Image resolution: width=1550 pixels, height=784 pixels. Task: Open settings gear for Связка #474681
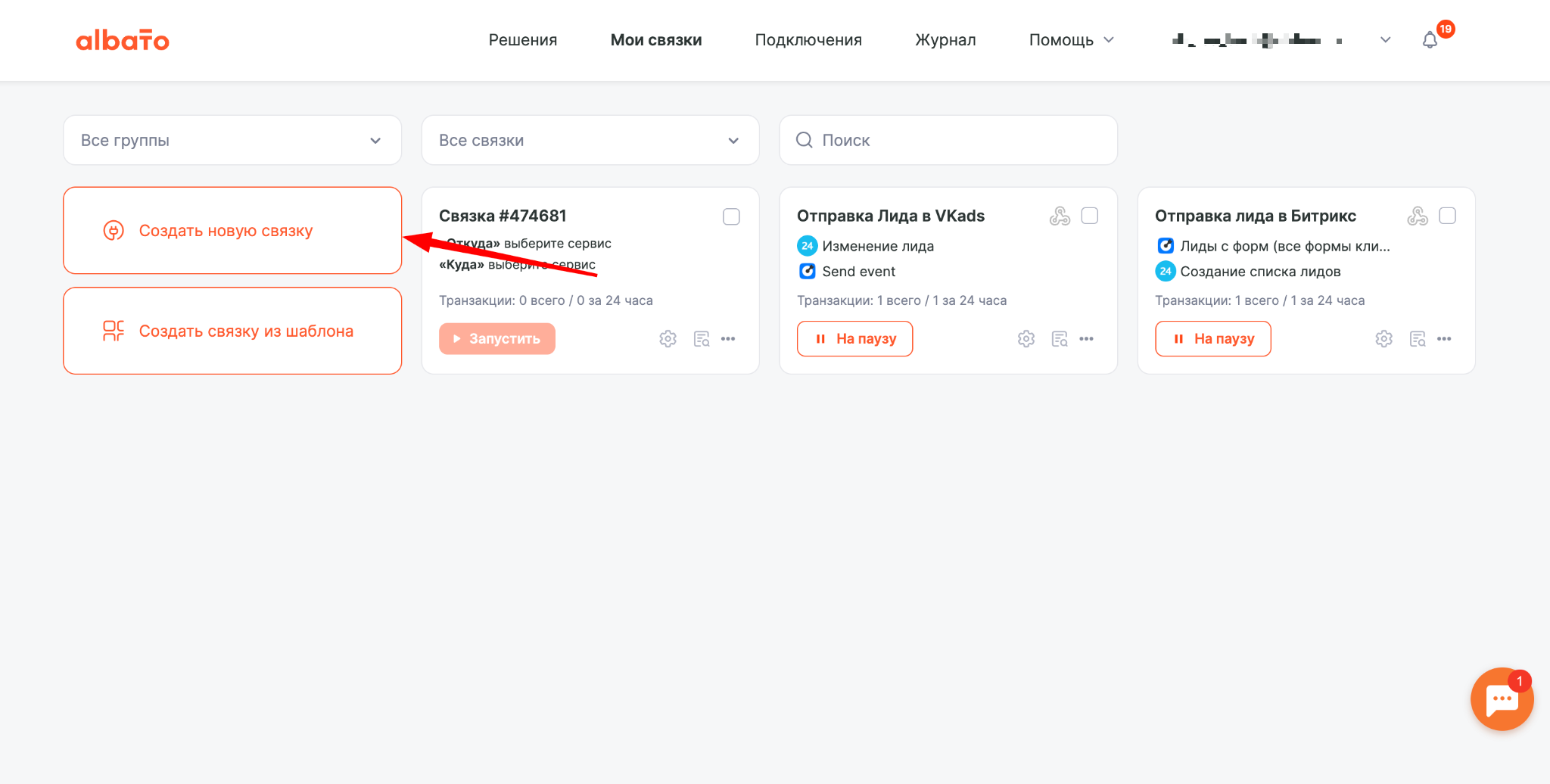tap(668, 339)
